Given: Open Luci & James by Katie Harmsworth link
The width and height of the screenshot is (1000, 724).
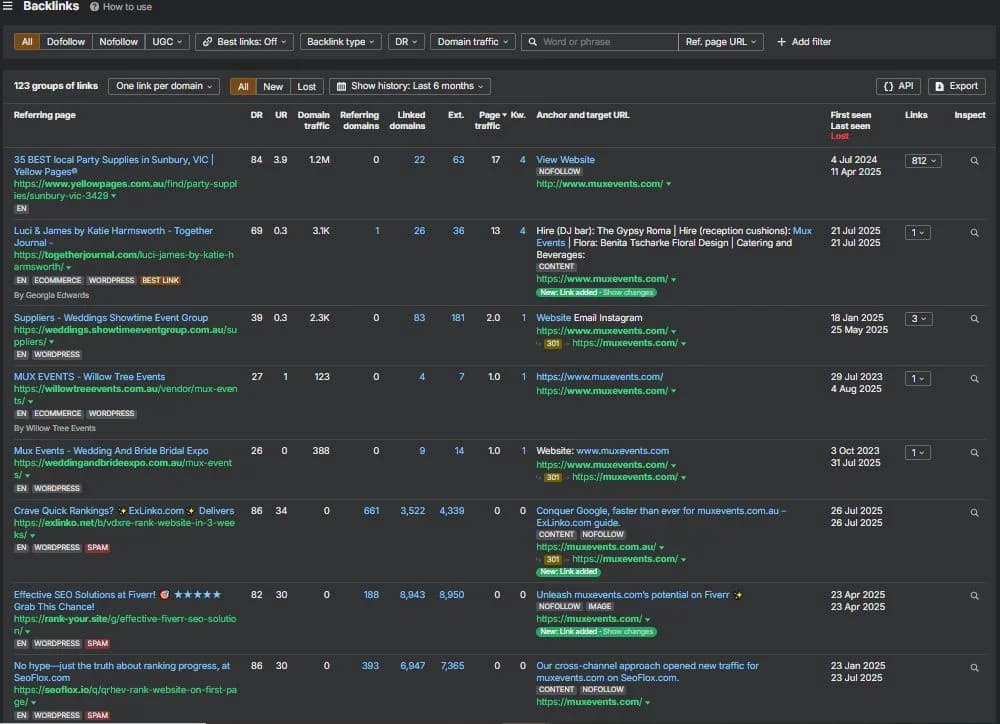Looking at the screenshot, I should point(113,237).
